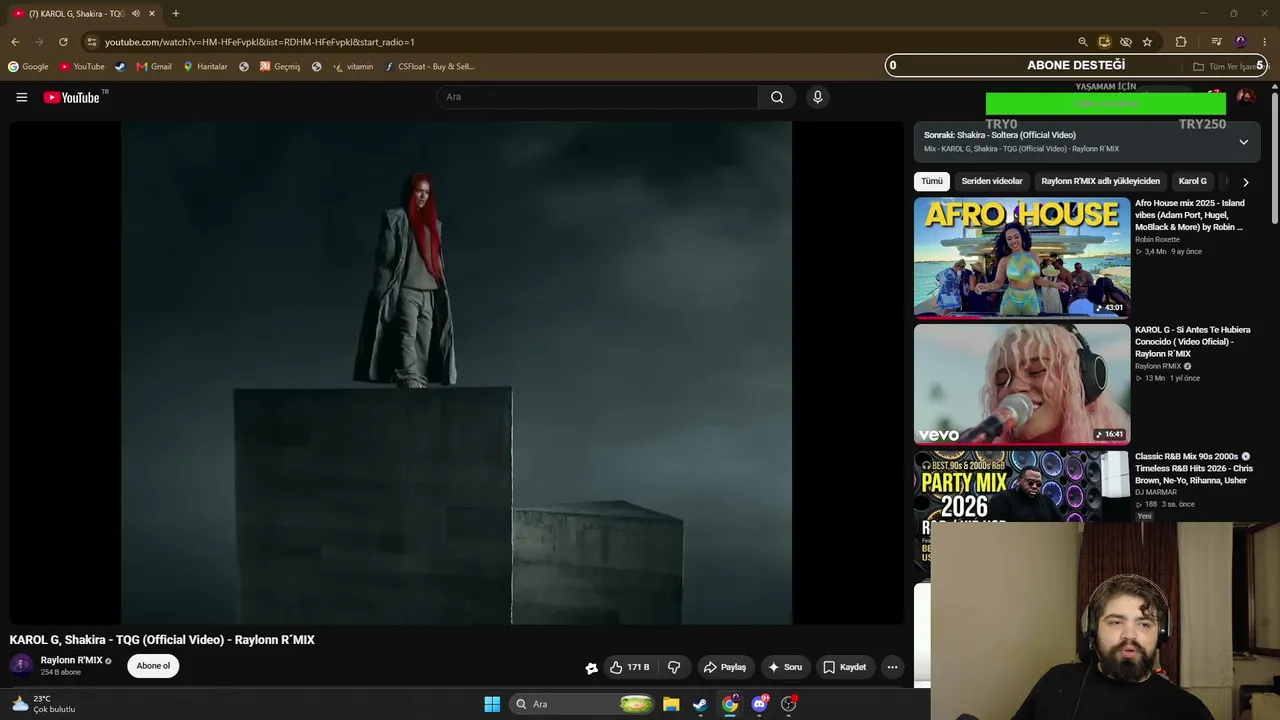Image resolution: width=1280 pixels, height=720 pixels.
Task: Save the video with Kaydet
Action: (x=844, y=667)
